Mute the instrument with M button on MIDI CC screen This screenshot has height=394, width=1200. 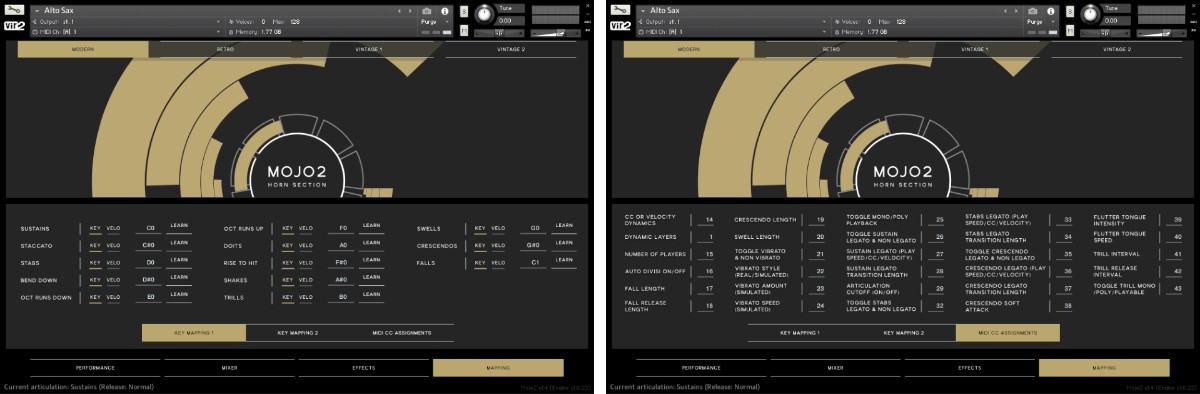[x=1069, y=30]
